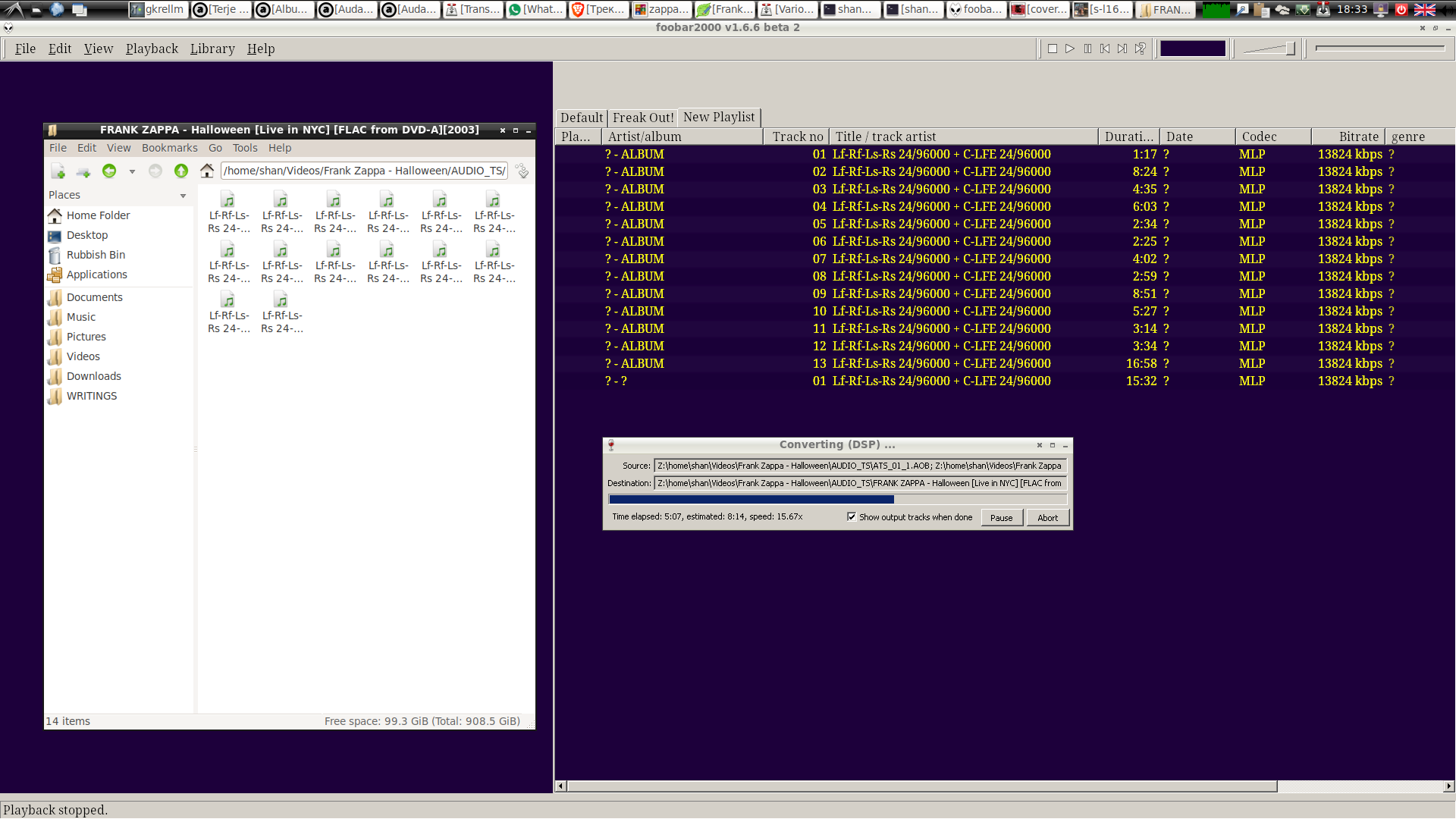Open the Videos bookmark folder
Screen dimensions: 1456x819
(x=83, y=356)
